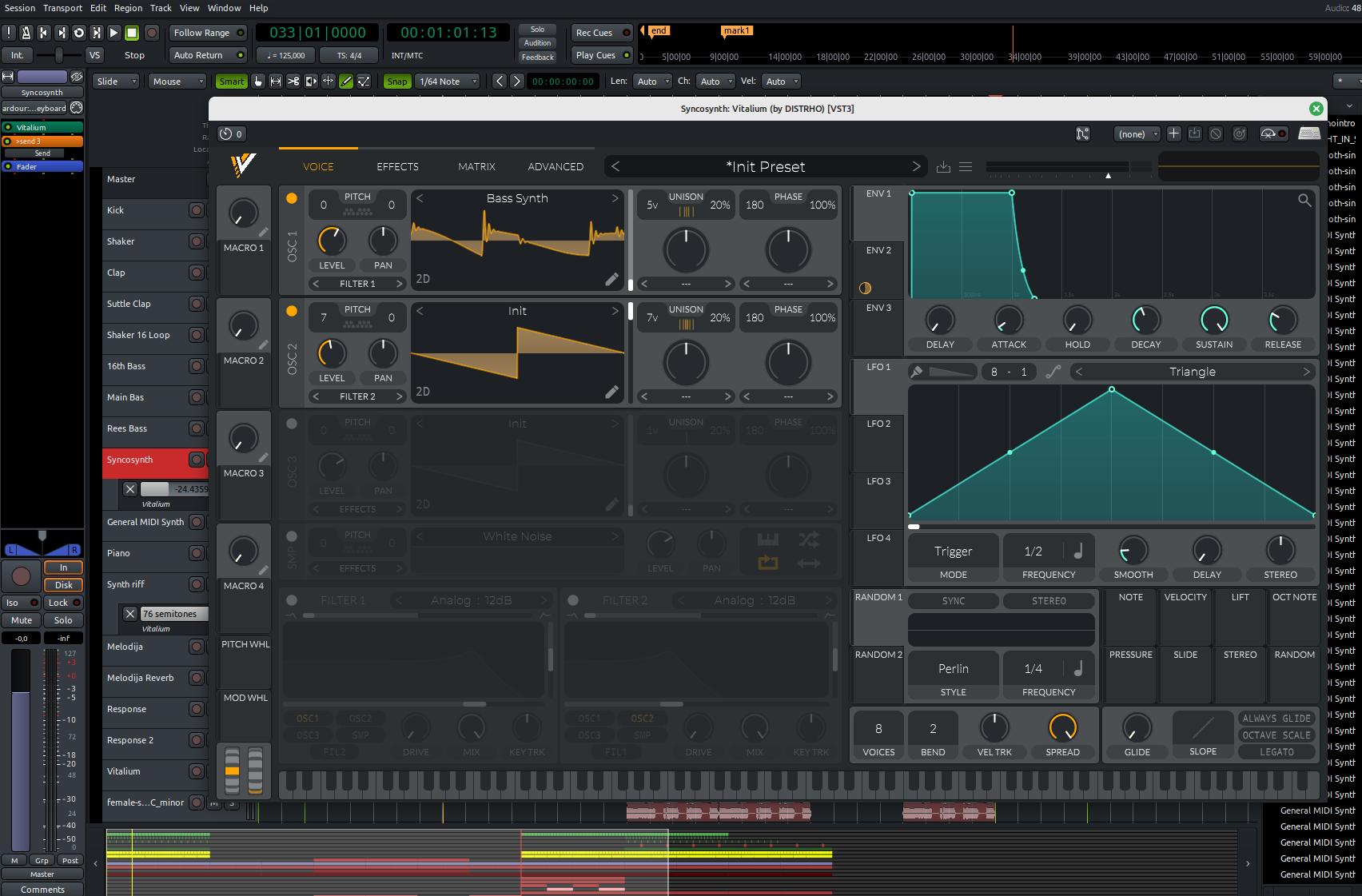This screenshot has height=896, width=1362.
Task: Enable OSC 3 with its power dot
Action: (292, 424)
